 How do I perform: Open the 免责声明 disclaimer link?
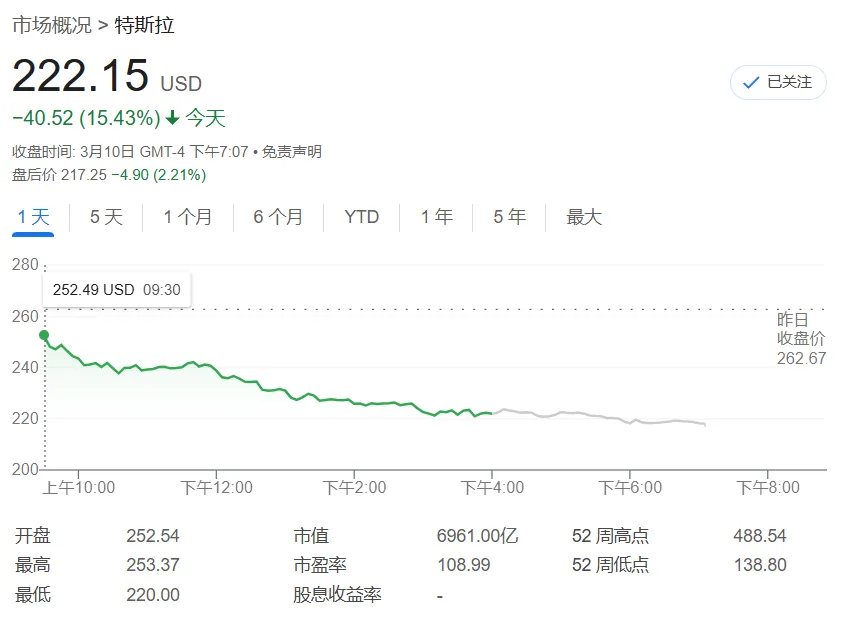[292, 152]
